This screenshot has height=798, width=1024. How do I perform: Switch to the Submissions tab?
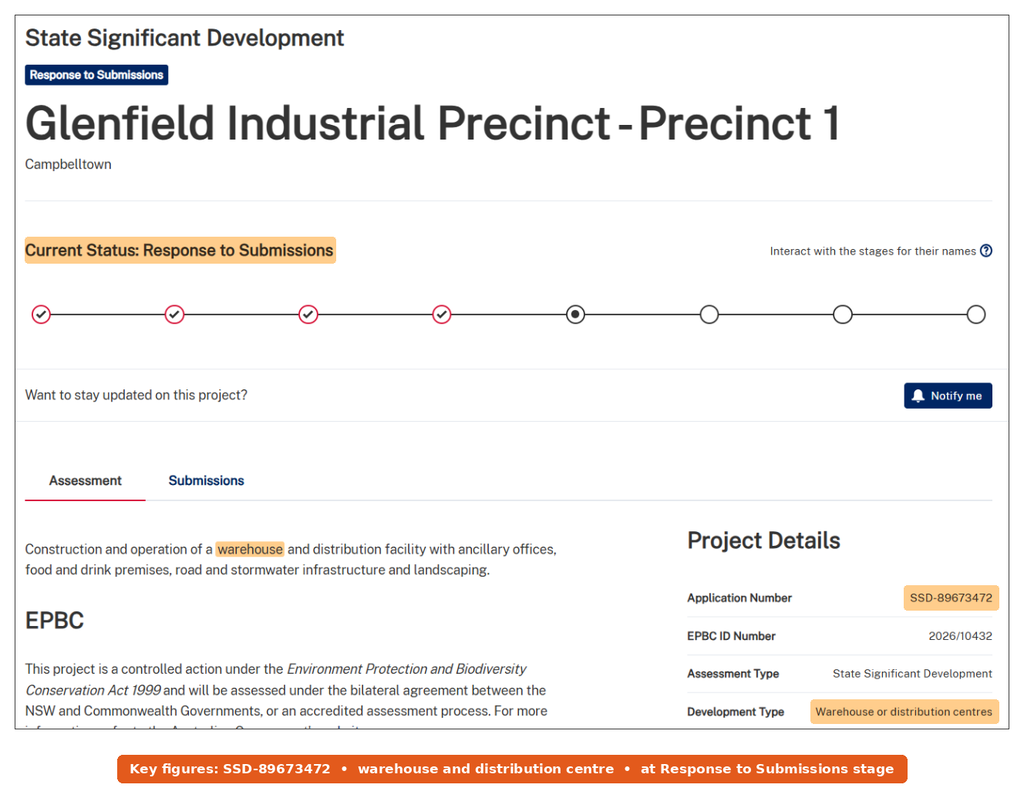[206, 481]
